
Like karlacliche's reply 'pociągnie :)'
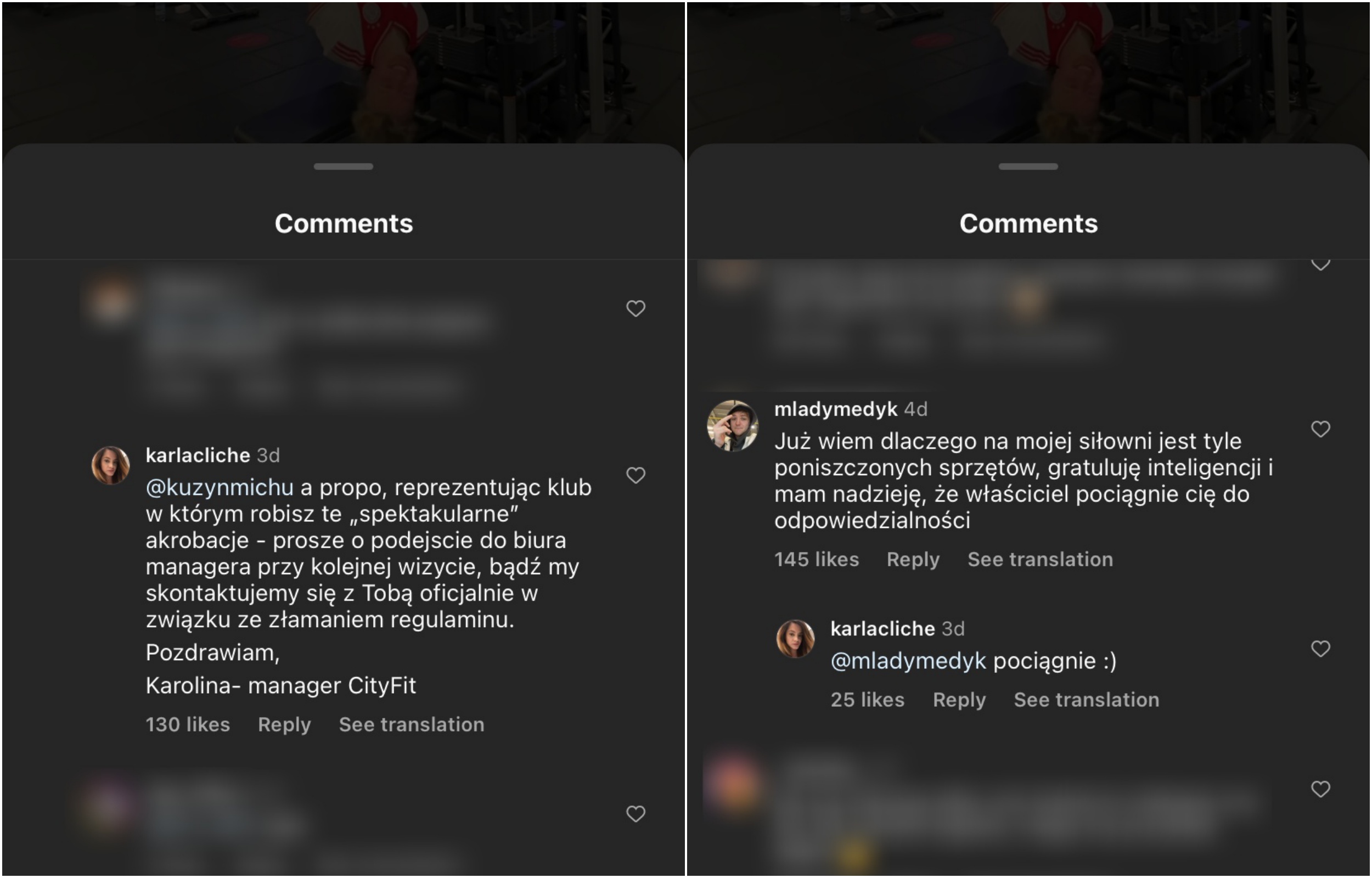(1321, 649)
